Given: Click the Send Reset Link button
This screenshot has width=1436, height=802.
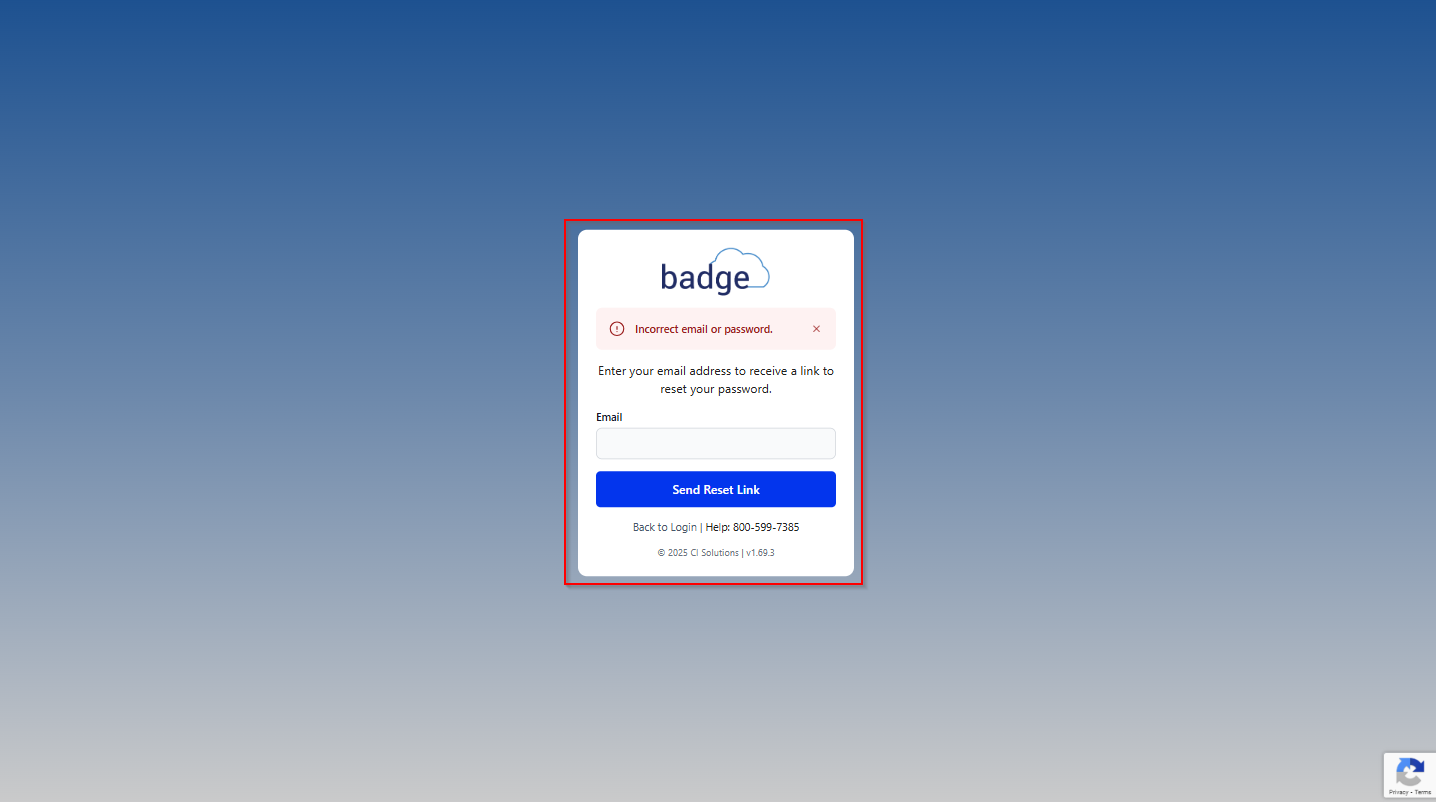Looking at the screenshot, I should tap(716, 489).
